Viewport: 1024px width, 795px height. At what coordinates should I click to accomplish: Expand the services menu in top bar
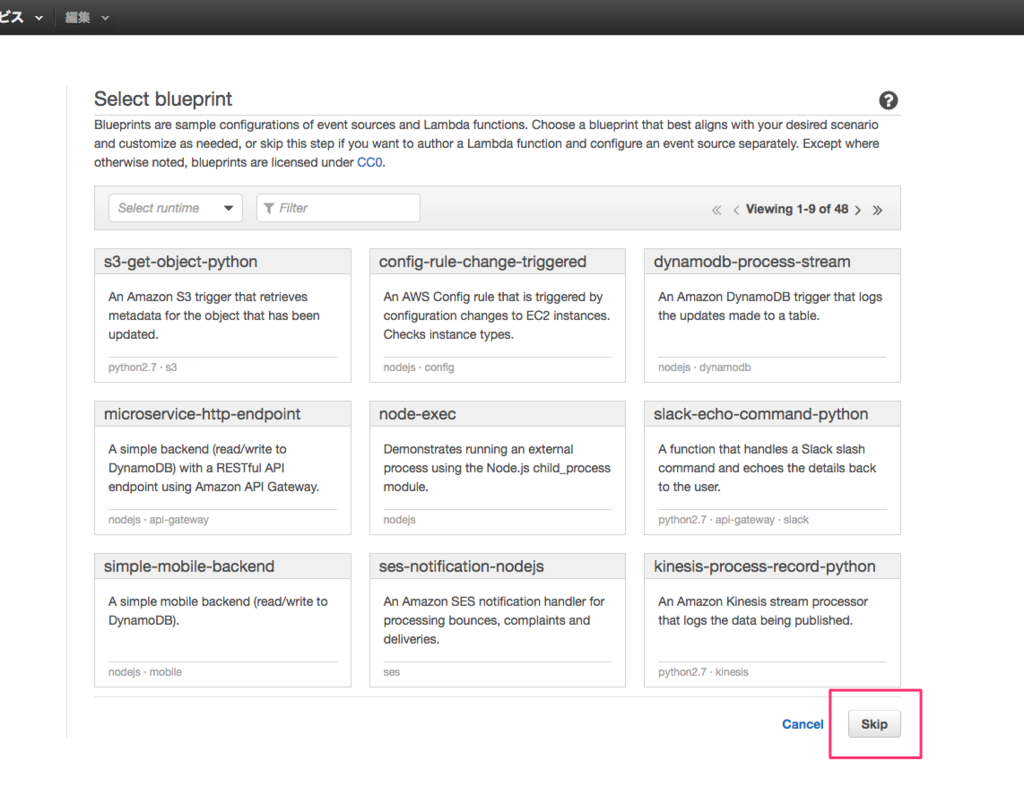[22, 17]
